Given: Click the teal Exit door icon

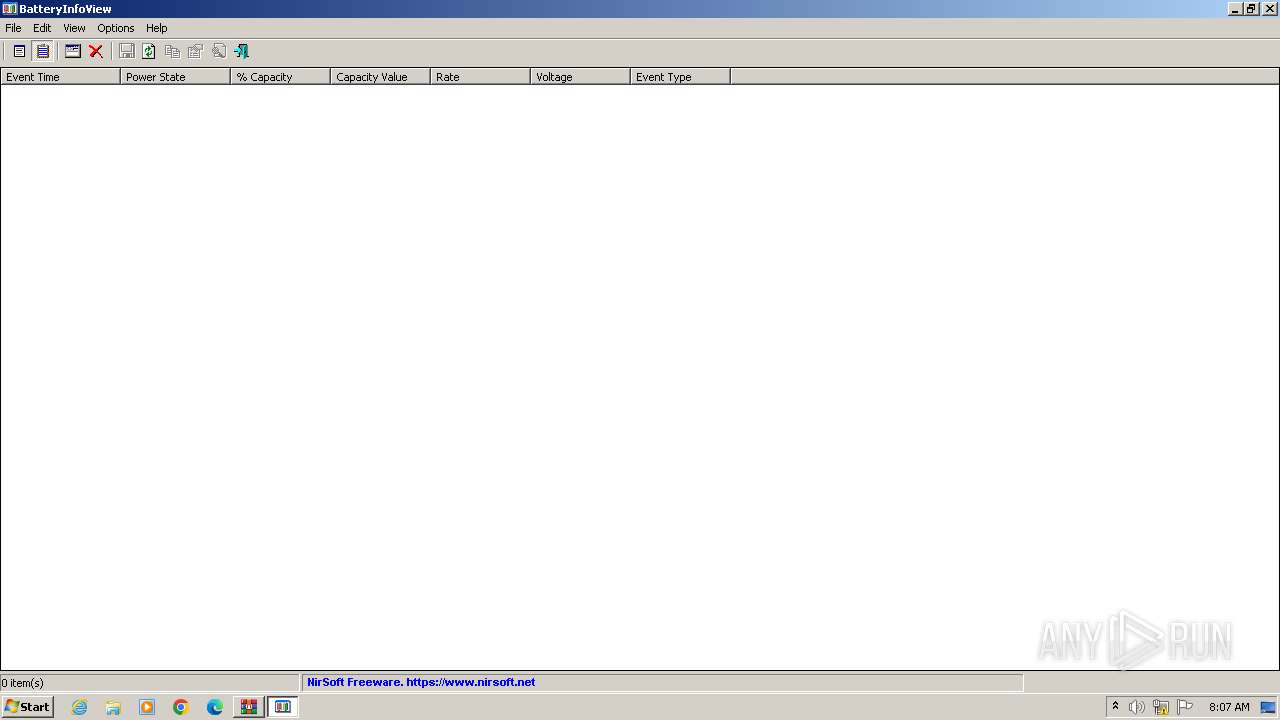Looking at the screenshot, I should [241, 51].
